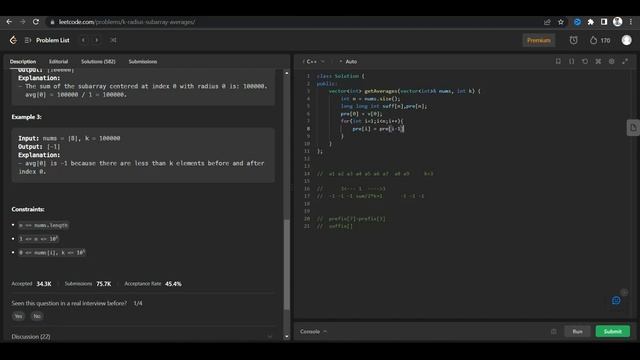Open the blue chat assistant icon

tap(616, 301)
